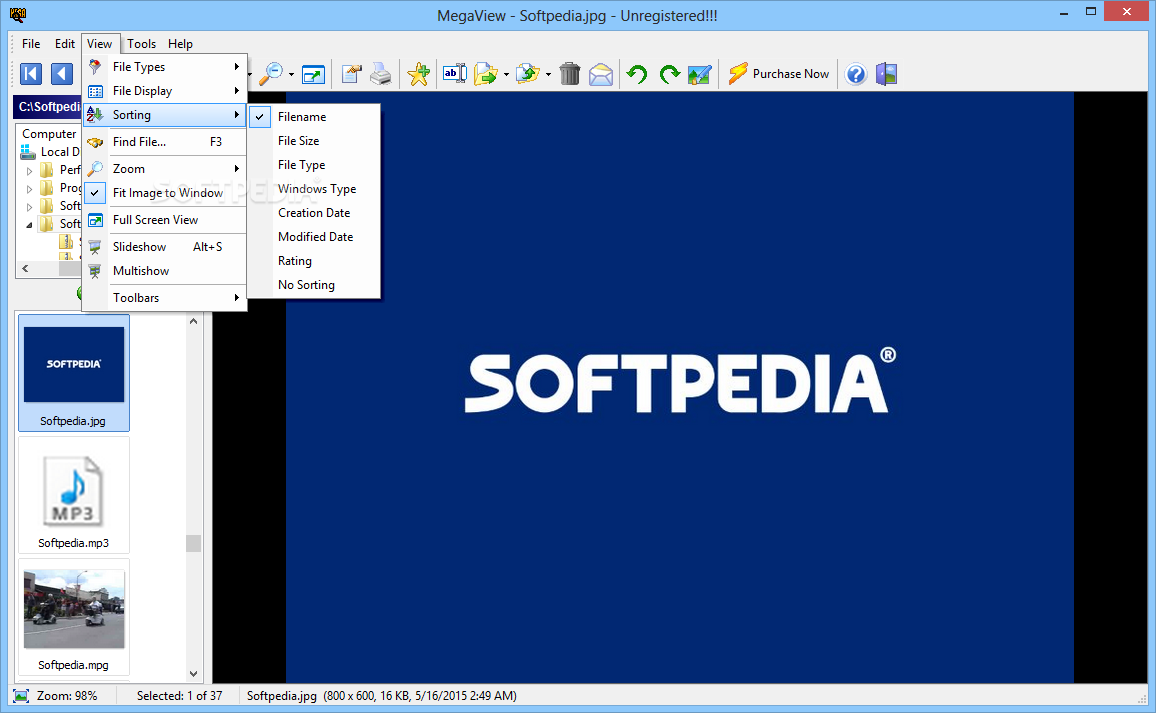
Task: Sort by Rating
Action: (x=314, y=261)
